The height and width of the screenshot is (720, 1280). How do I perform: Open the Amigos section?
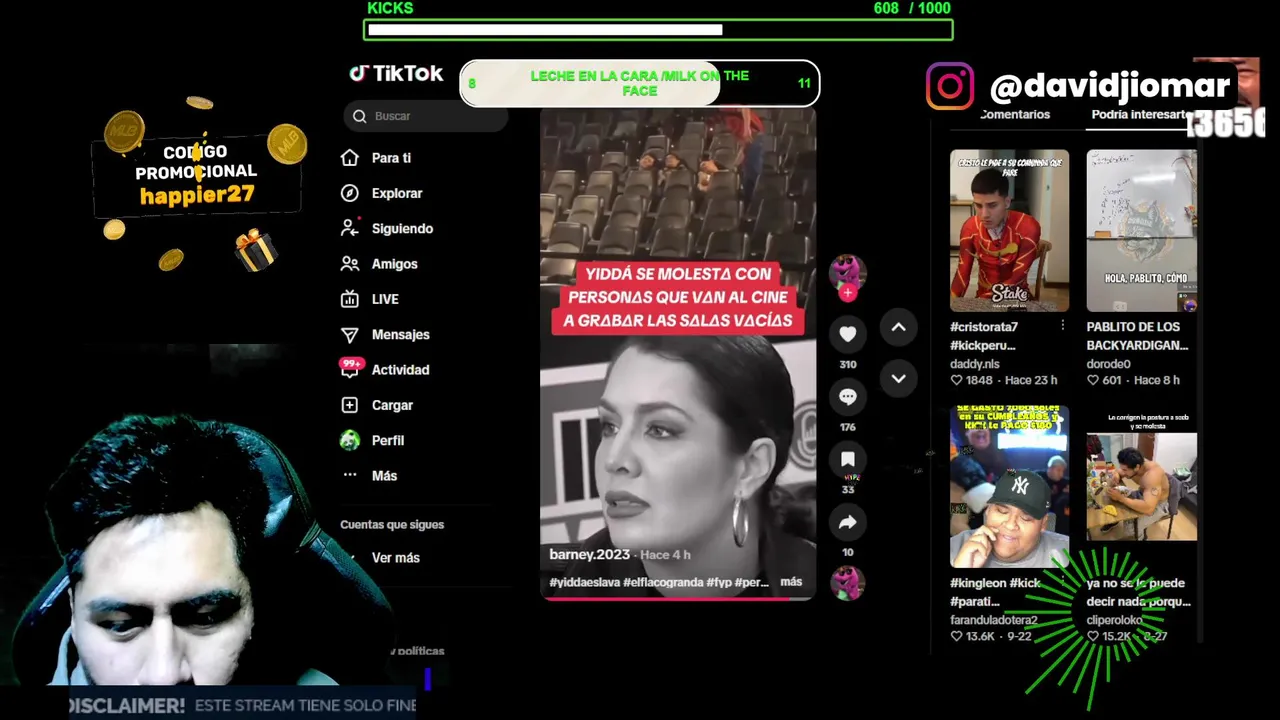394,264
